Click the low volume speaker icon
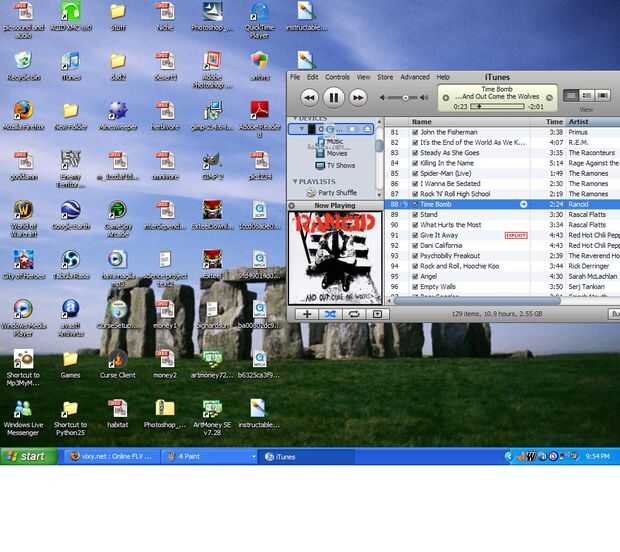Viewport: 620px width, 552px height. tap(382, 97)
